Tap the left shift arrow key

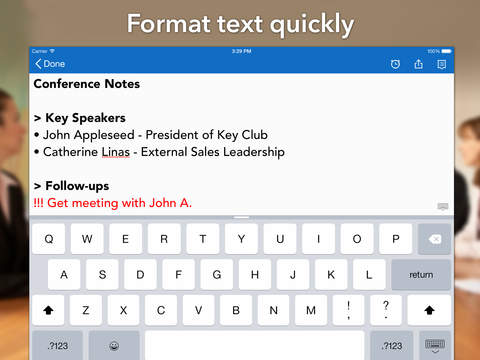click(x=48, y=310)
